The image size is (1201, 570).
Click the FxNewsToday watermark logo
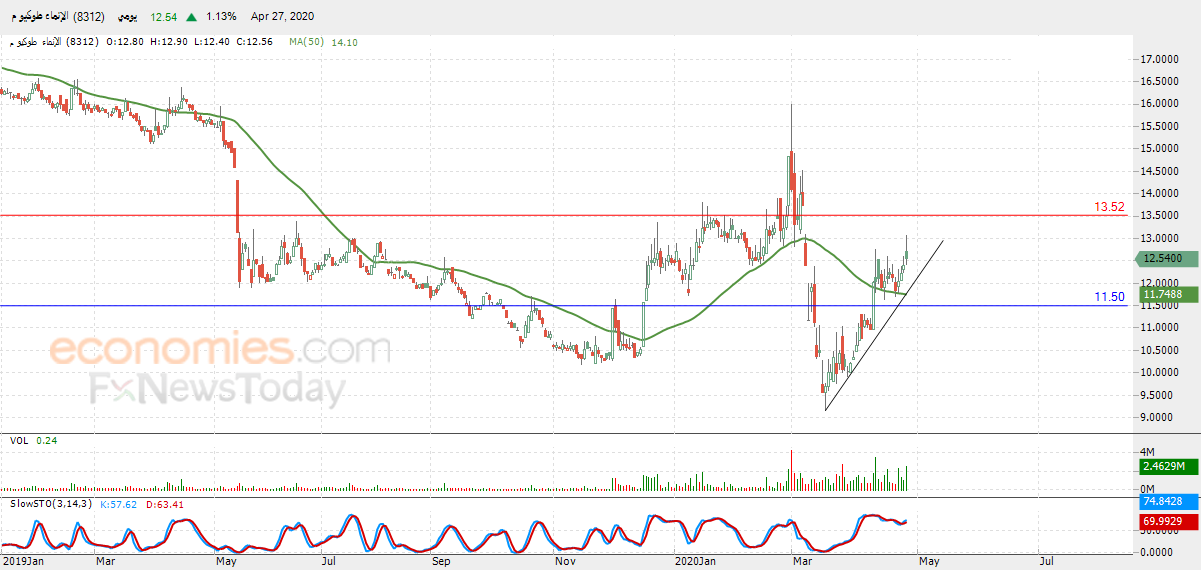click(x=218, y=388)
